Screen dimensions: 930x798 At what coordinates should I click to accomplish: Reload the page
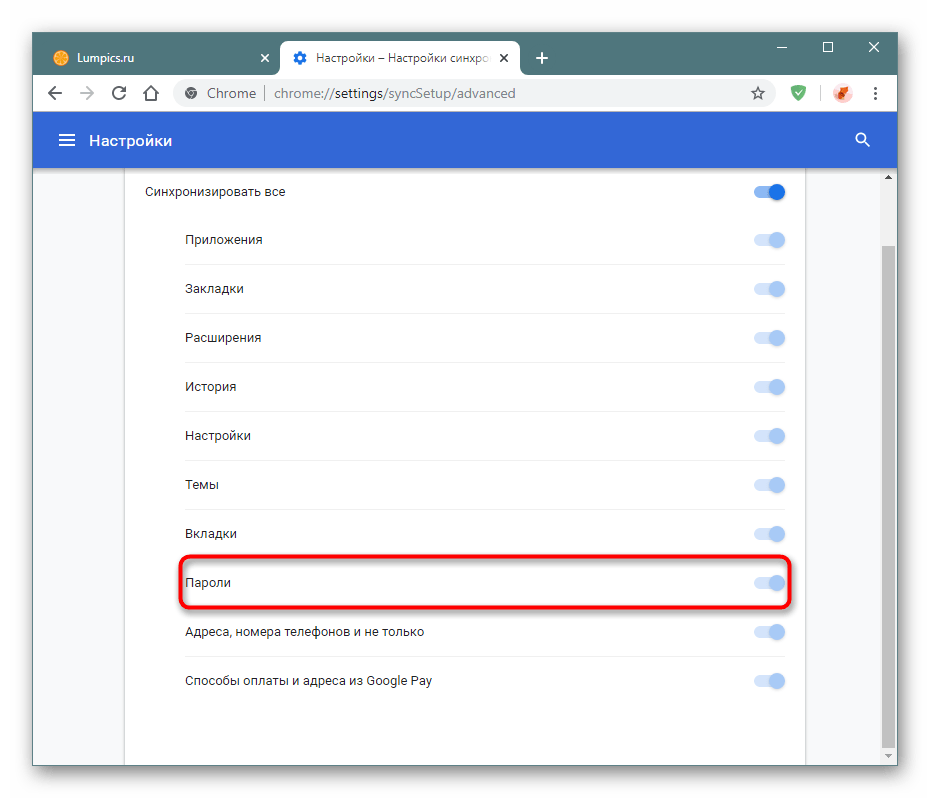click(119, 93)
